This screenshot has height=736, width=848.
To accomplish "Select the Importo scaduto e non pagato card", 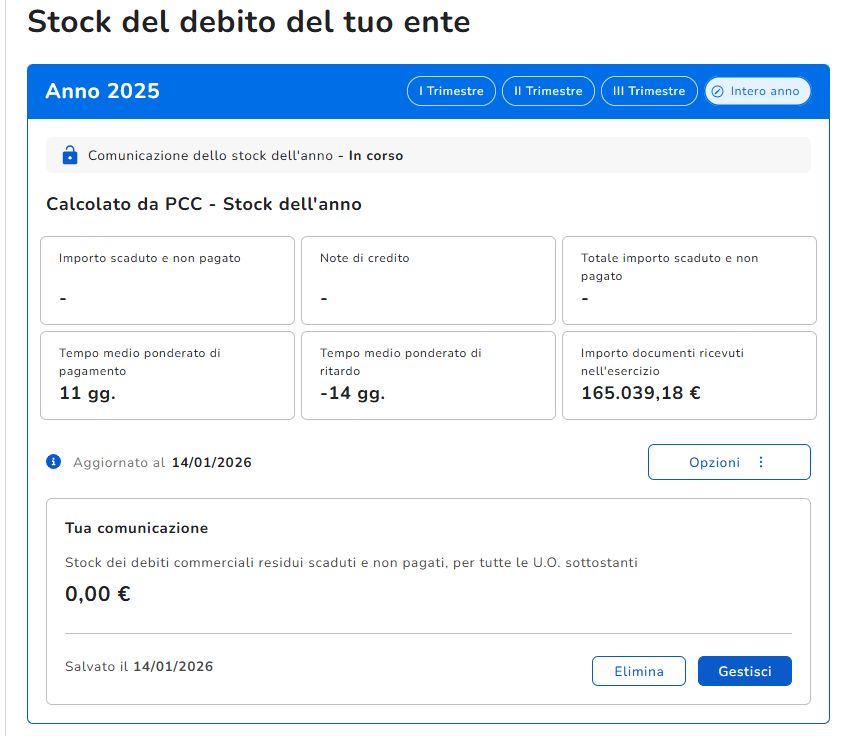I will (x=167, y=280).
